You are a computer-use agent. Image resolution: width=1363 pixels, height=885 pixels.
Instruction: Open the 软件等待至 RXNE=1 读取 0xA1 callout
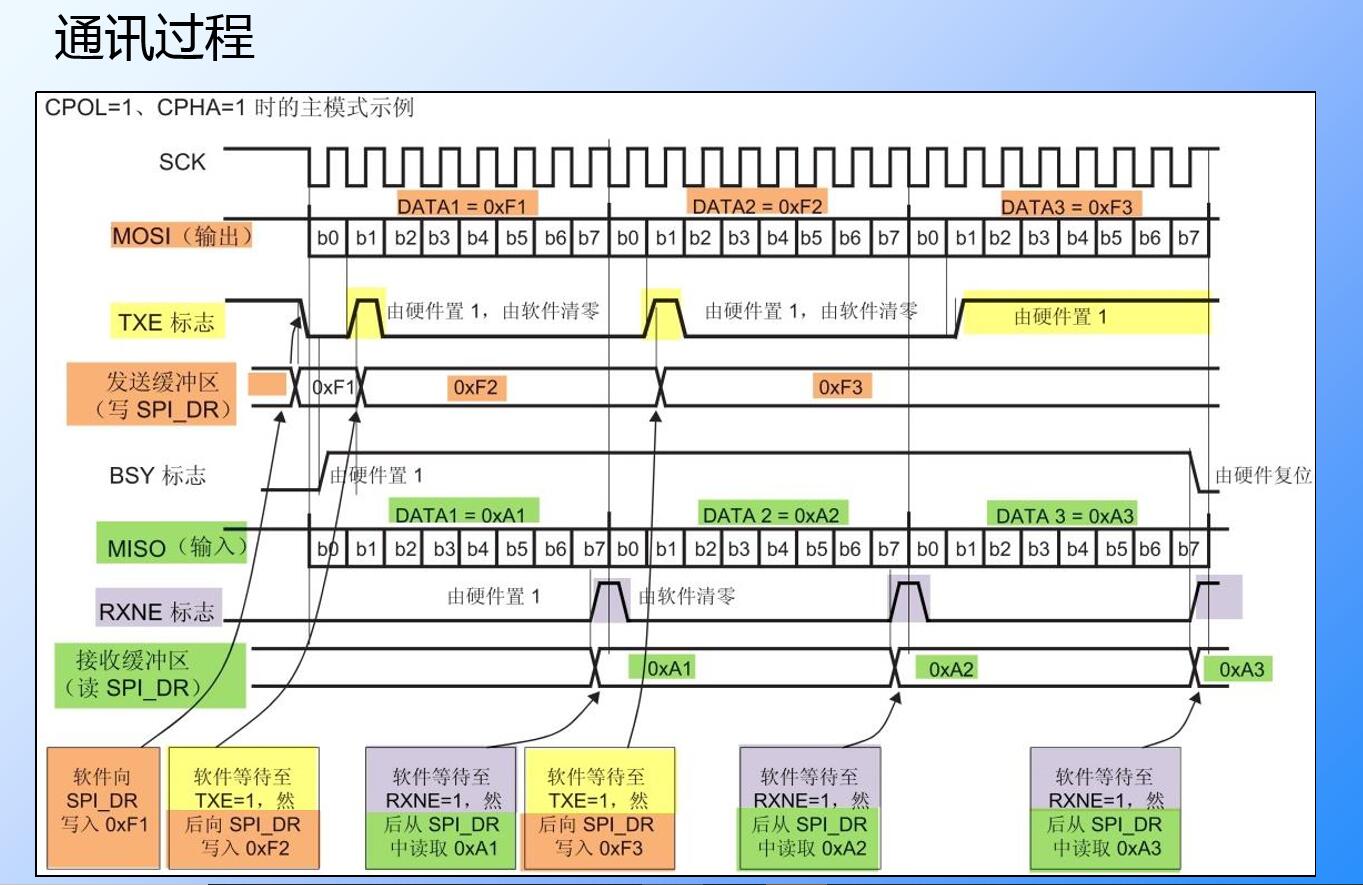tap(444, 807)
